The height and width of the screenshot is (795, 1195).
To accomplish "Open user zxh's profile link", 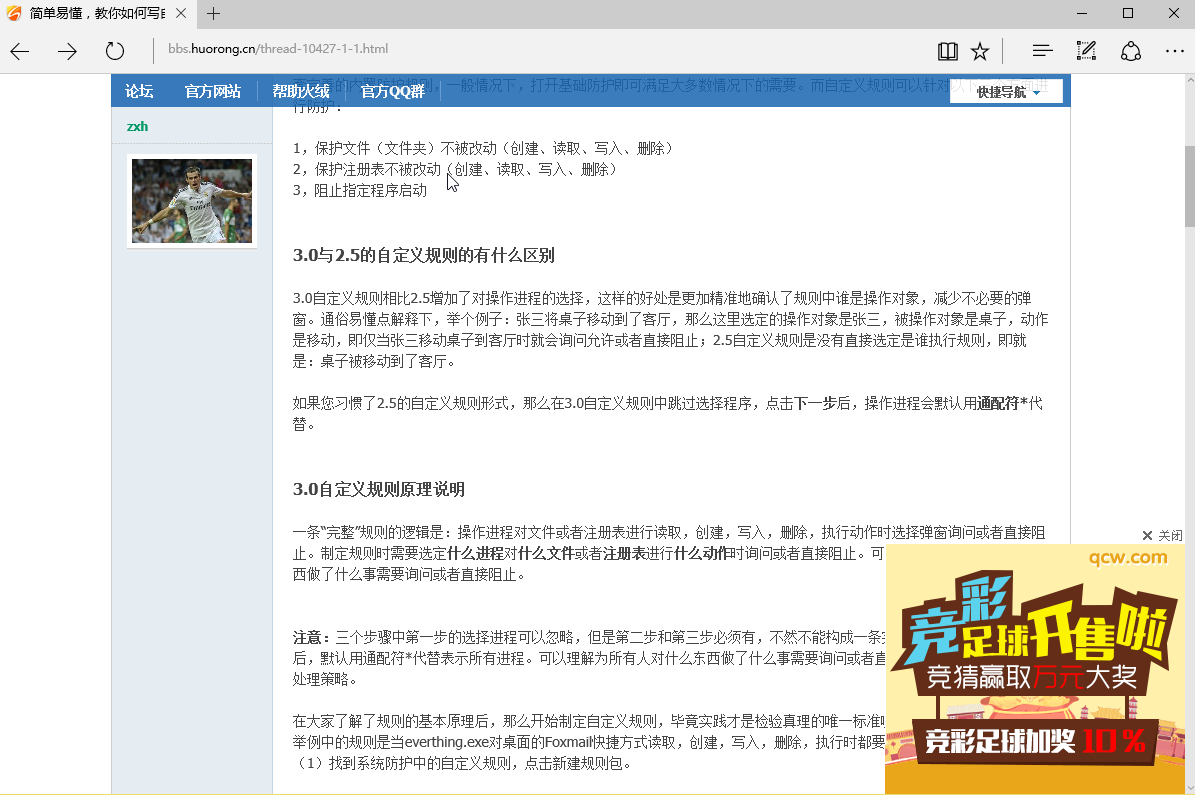I will 137,126.
